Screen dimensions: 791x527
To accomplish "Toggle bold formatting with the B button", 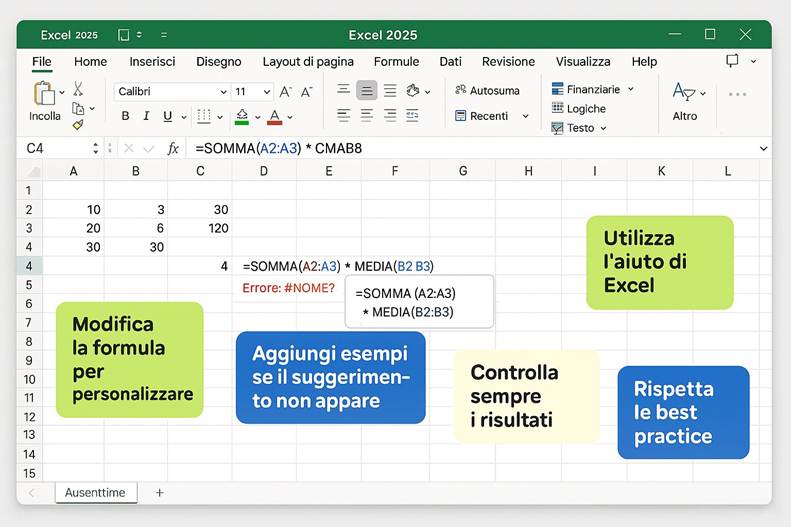I will [126, 116].
